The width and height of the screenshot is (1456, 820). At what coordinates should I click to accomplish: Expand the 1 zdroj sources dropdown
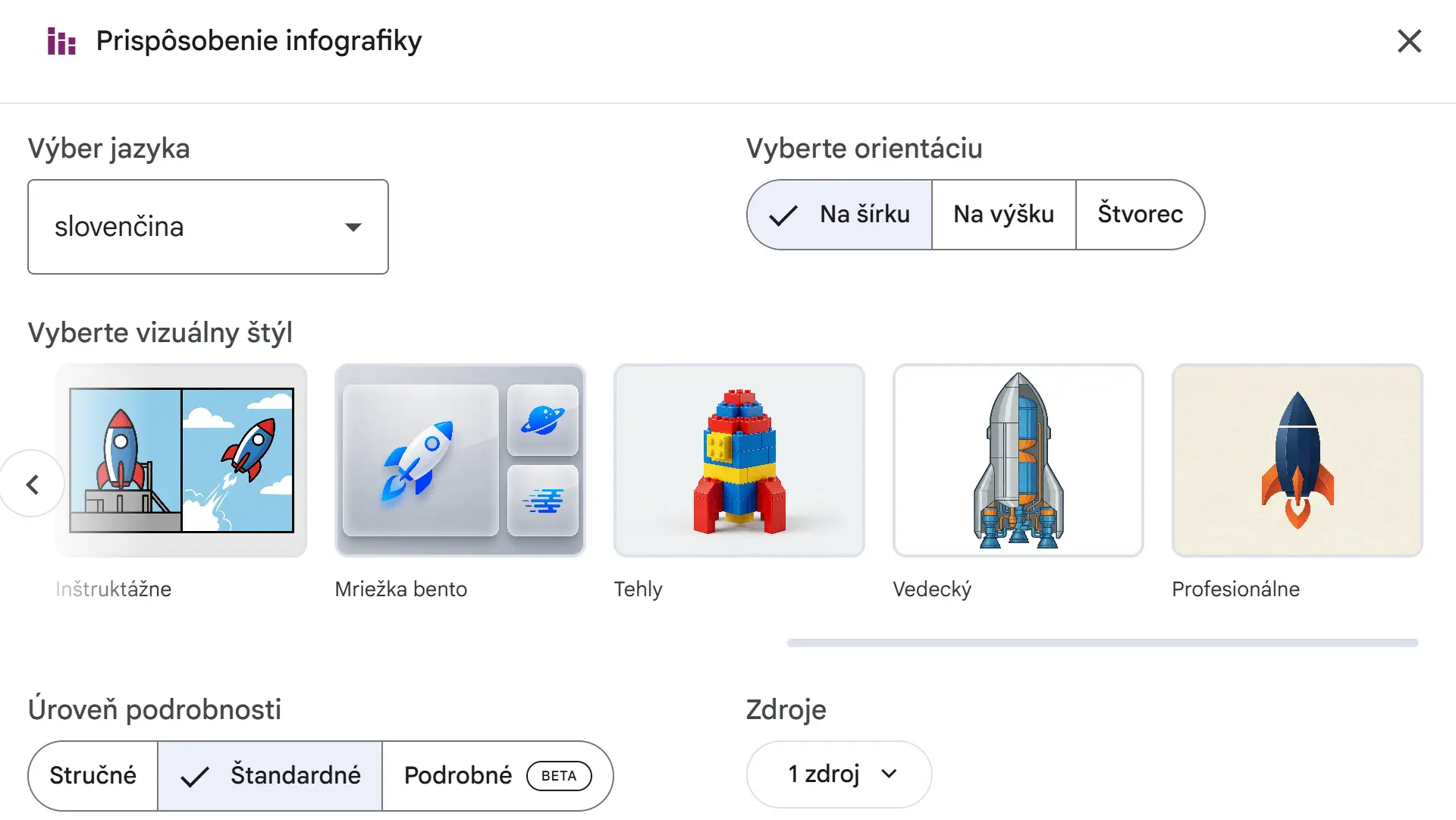839,774
